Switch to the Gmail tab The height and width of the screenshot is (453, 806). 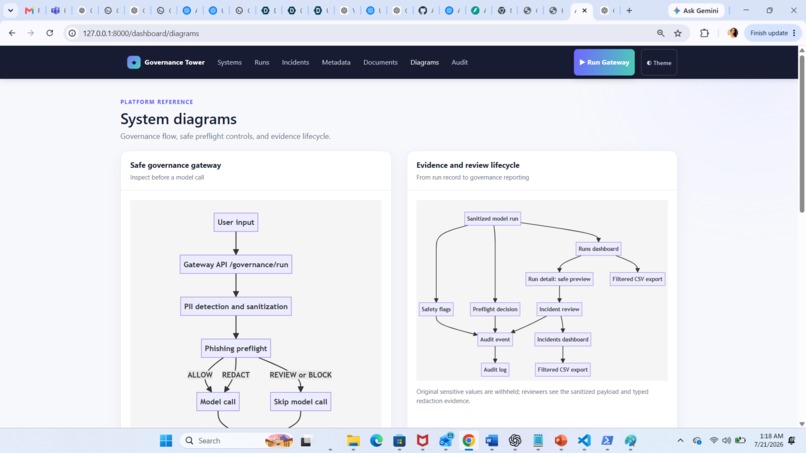coord(29,10)
